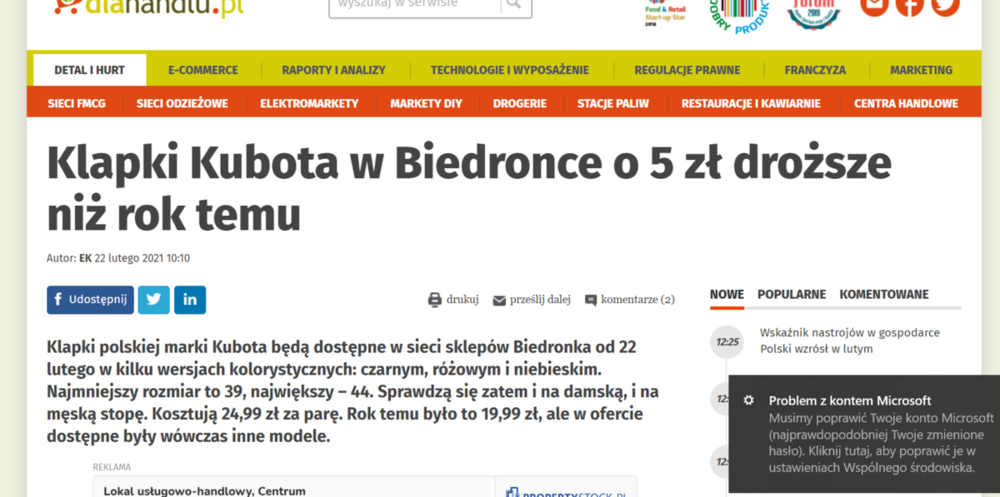Click the article headline Klapki Kubota

coord(469,188)
